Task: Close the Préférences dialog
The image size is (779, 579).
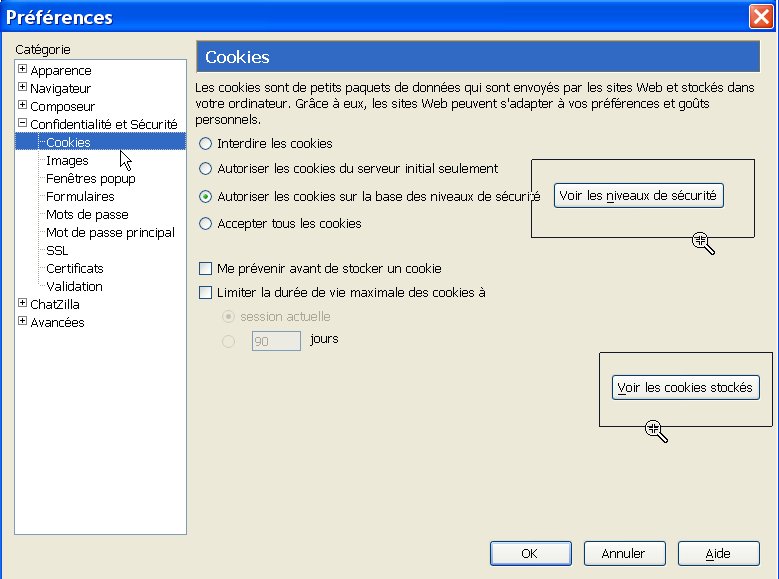Action: tap(761, 16)
